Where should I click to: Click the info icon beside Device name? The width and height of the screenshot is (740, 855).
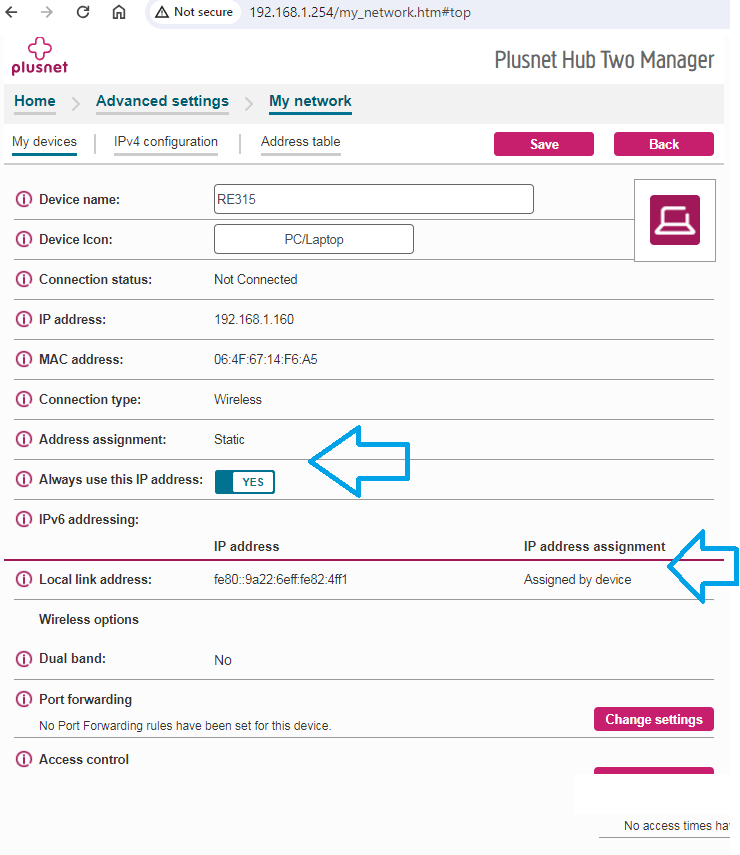(x=23, y=199)
